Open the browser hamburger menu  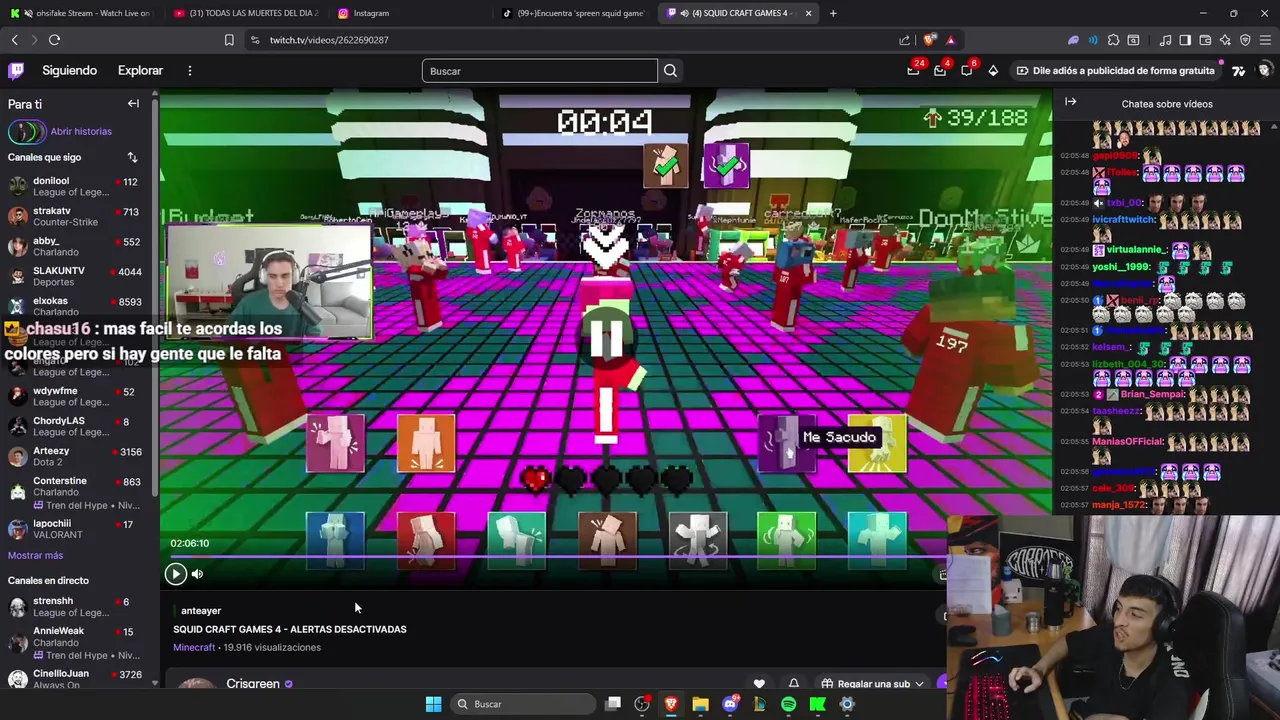[x=1266, y=40]
